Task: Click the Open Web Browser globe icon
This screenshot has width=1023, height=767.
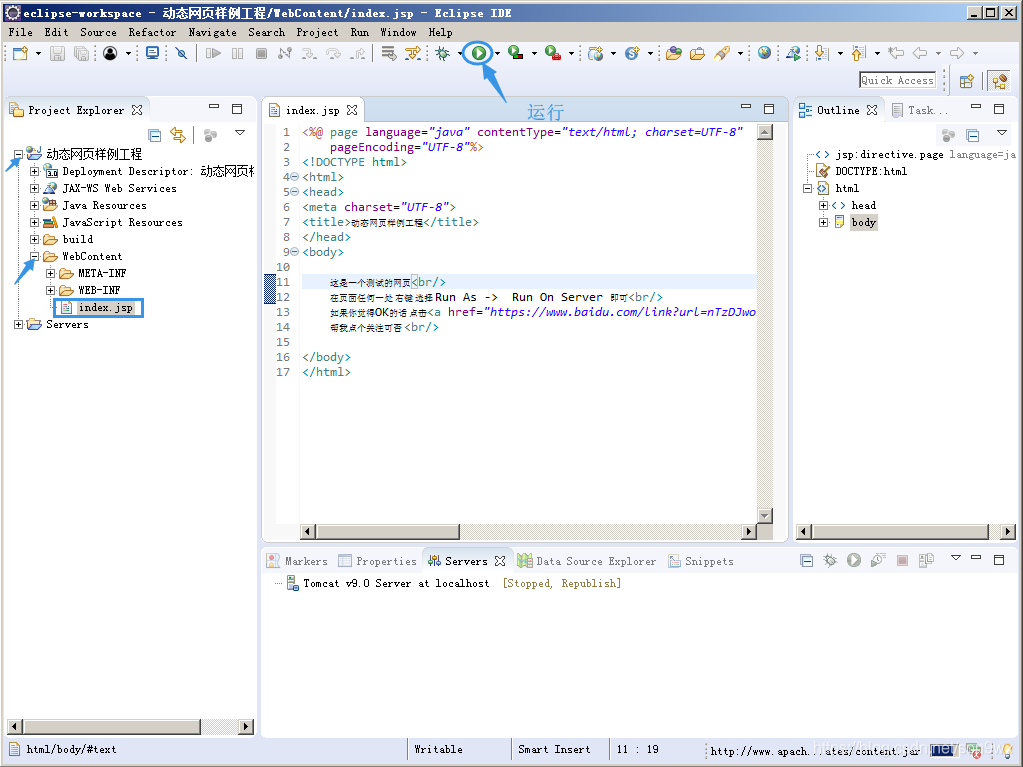Action: (x=764, y=53)
